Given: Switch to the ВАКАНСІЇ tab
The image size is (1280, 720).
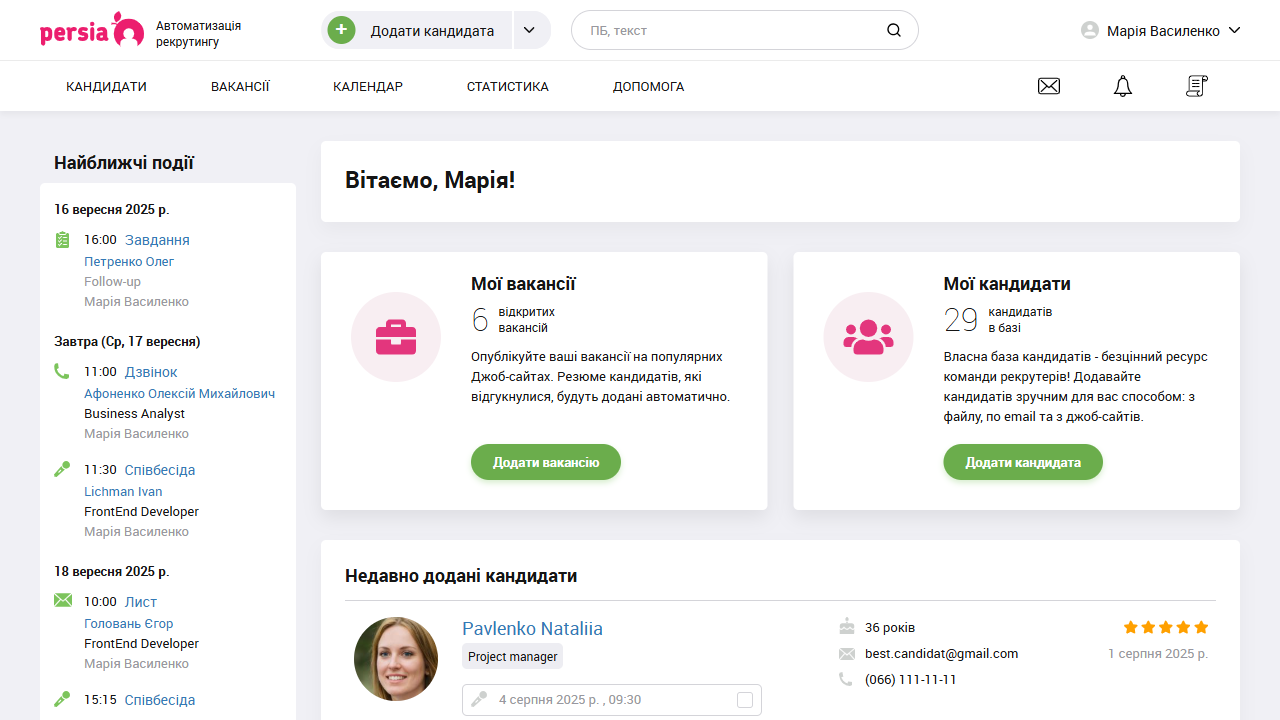Looking at the screenshot, I should 240,86.
